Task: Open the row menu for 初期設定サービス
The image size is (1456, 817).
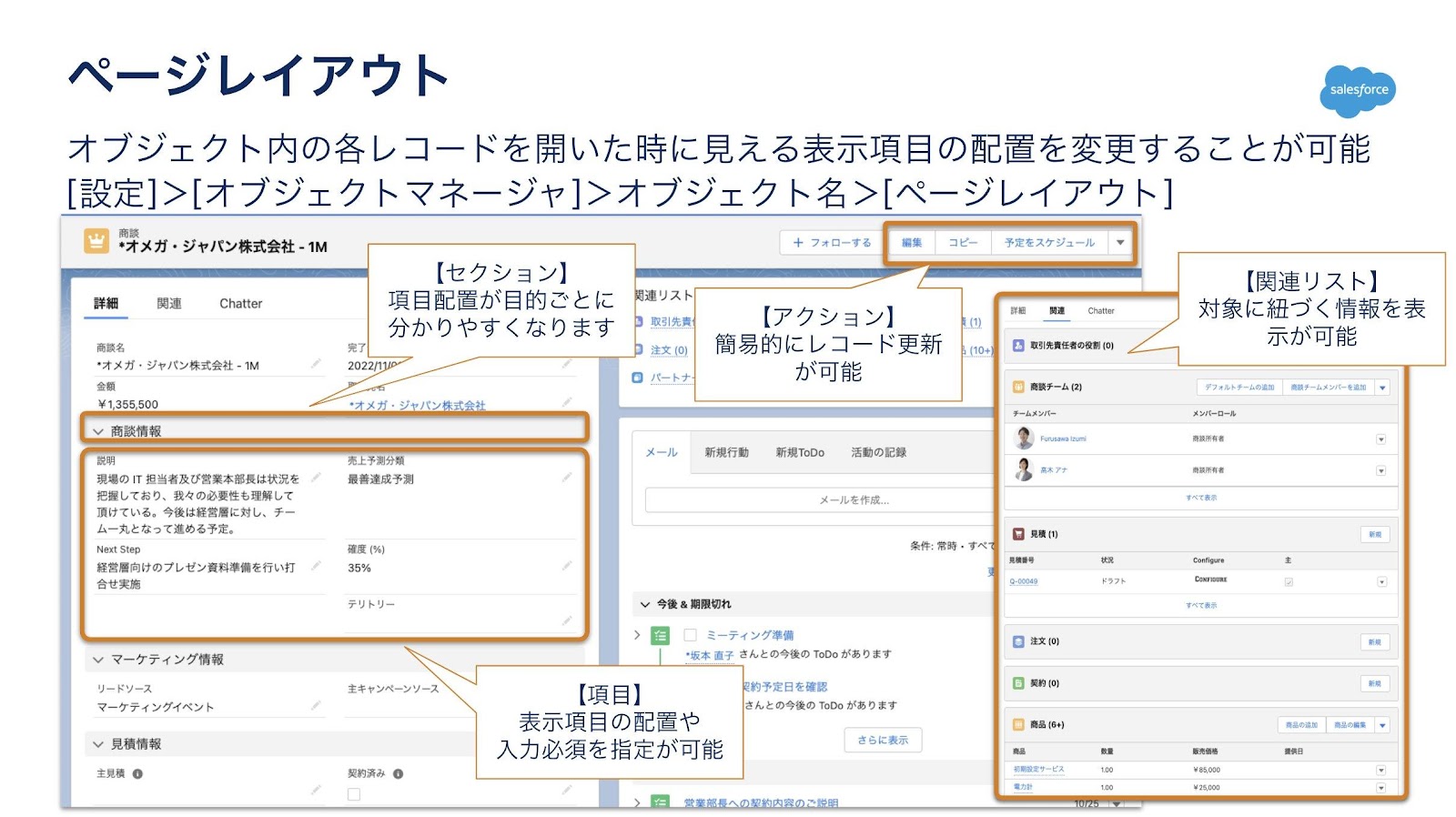Action: coord(1380,770)
